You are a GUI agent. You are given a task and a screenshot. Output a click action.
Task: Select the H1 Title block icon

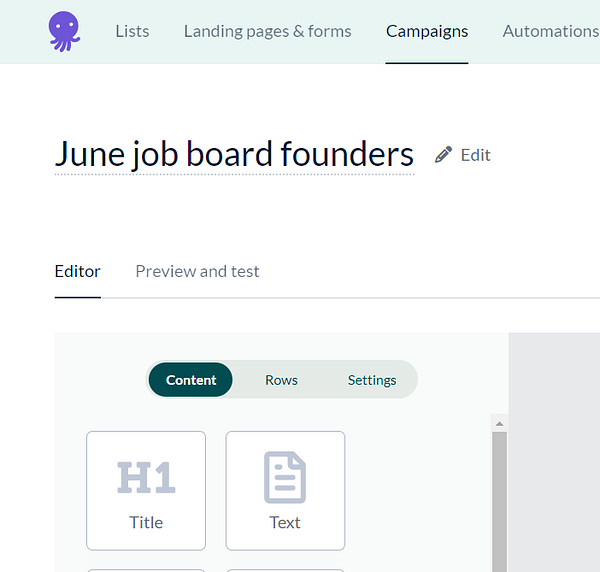tap(146, 478)
